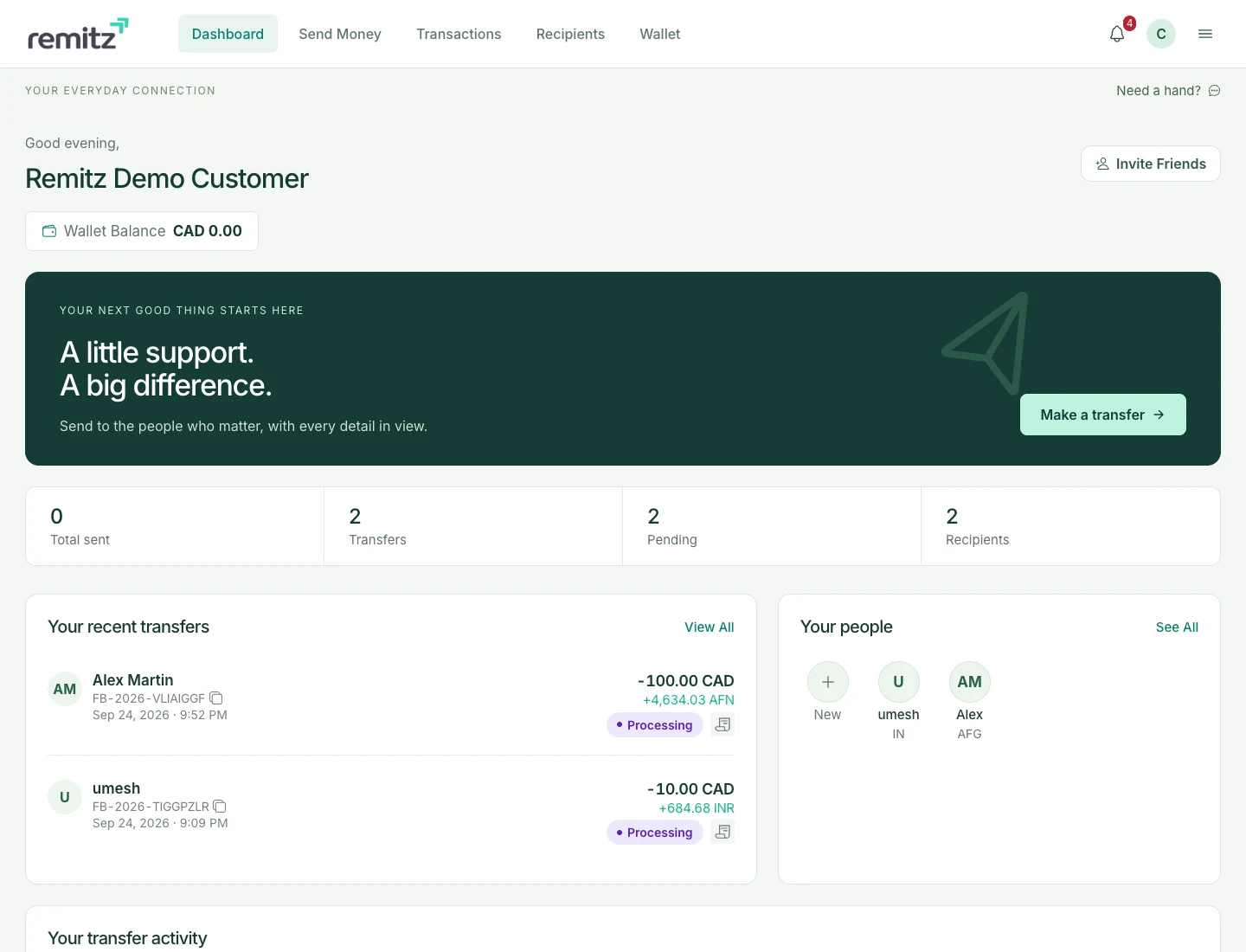Select umesh avatar in Your people
Screen dimensions: 1246x952
coord(899,682)
